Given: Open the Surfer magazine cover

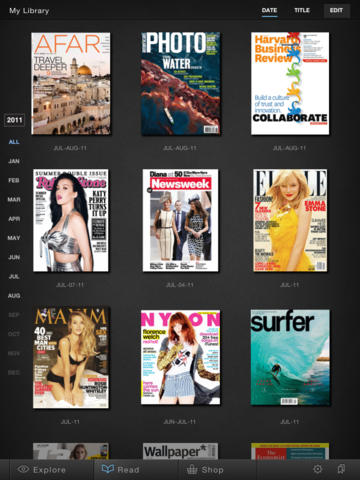Looking at the screenshot, I should (290, 357).
